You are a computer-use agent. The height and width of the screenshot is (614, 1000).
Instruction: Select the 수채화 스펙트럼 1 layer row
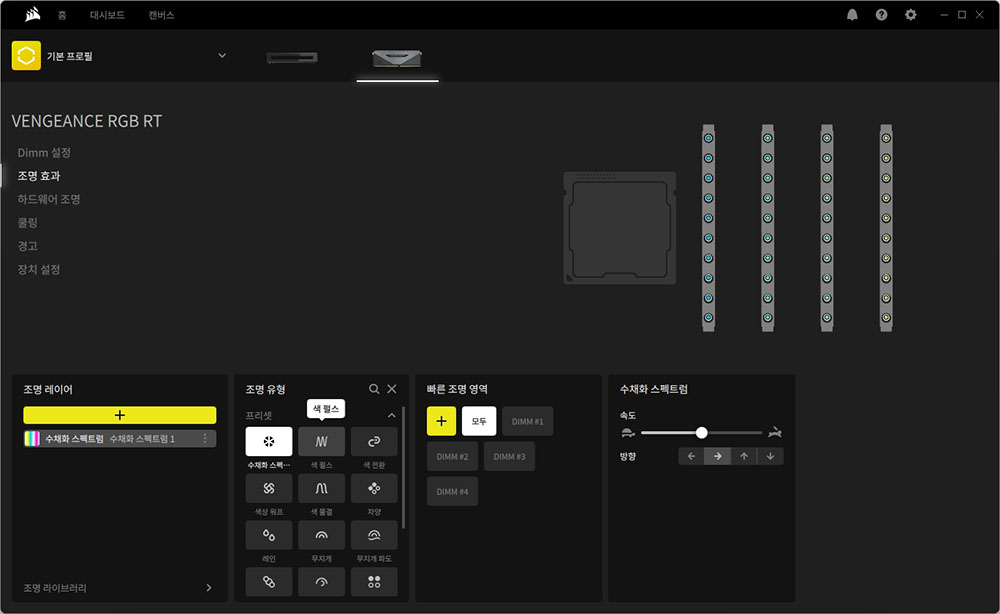[x=120, y=438]
